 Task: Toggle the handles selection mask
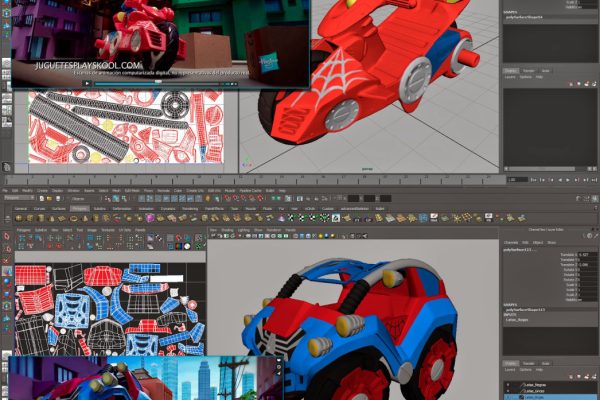click(x=142, y=198)
